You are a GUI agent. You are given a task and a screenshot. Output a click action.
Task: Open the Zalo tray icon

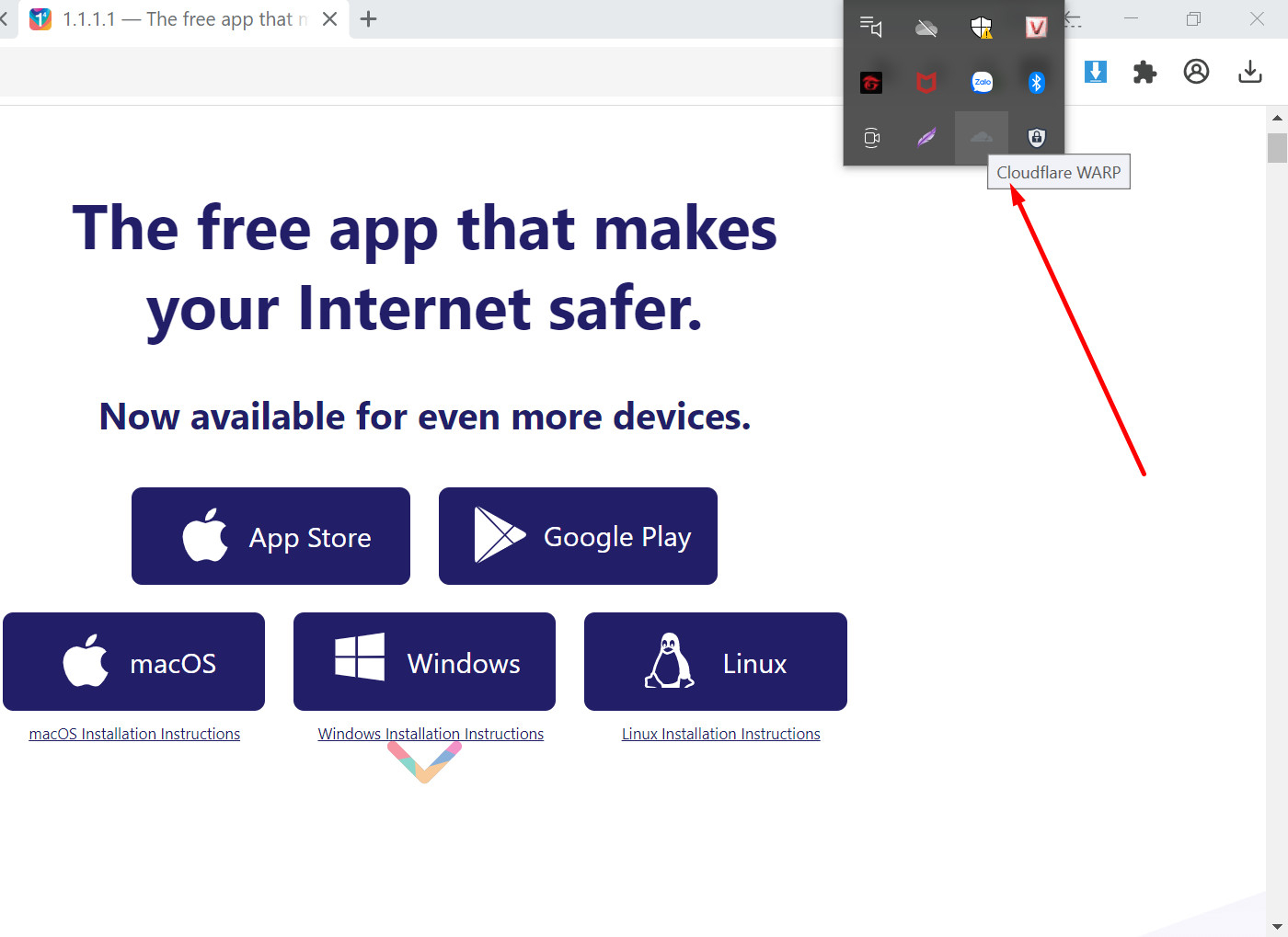[x=982, y=83]
